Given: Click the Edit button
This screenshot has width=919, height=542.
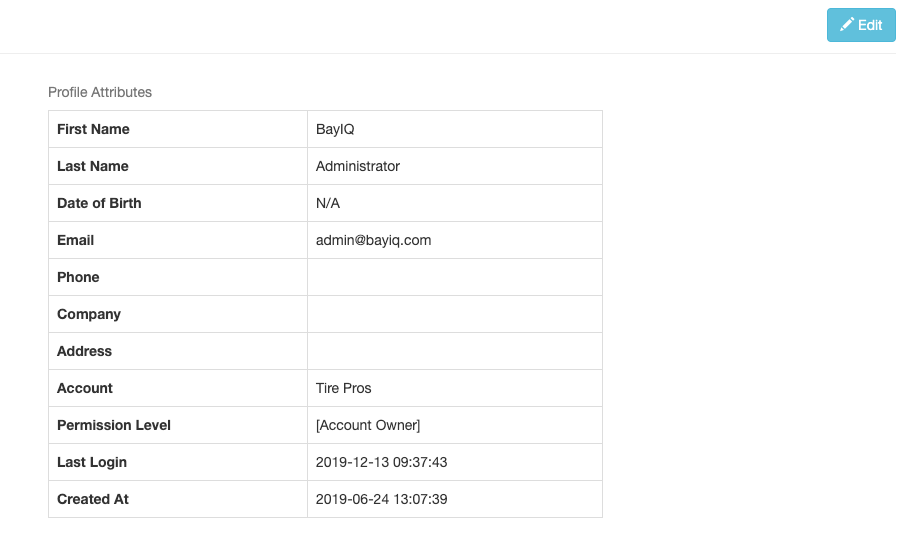Looking at the screenshot, I should pyautogui.click(x=861, y=25).
